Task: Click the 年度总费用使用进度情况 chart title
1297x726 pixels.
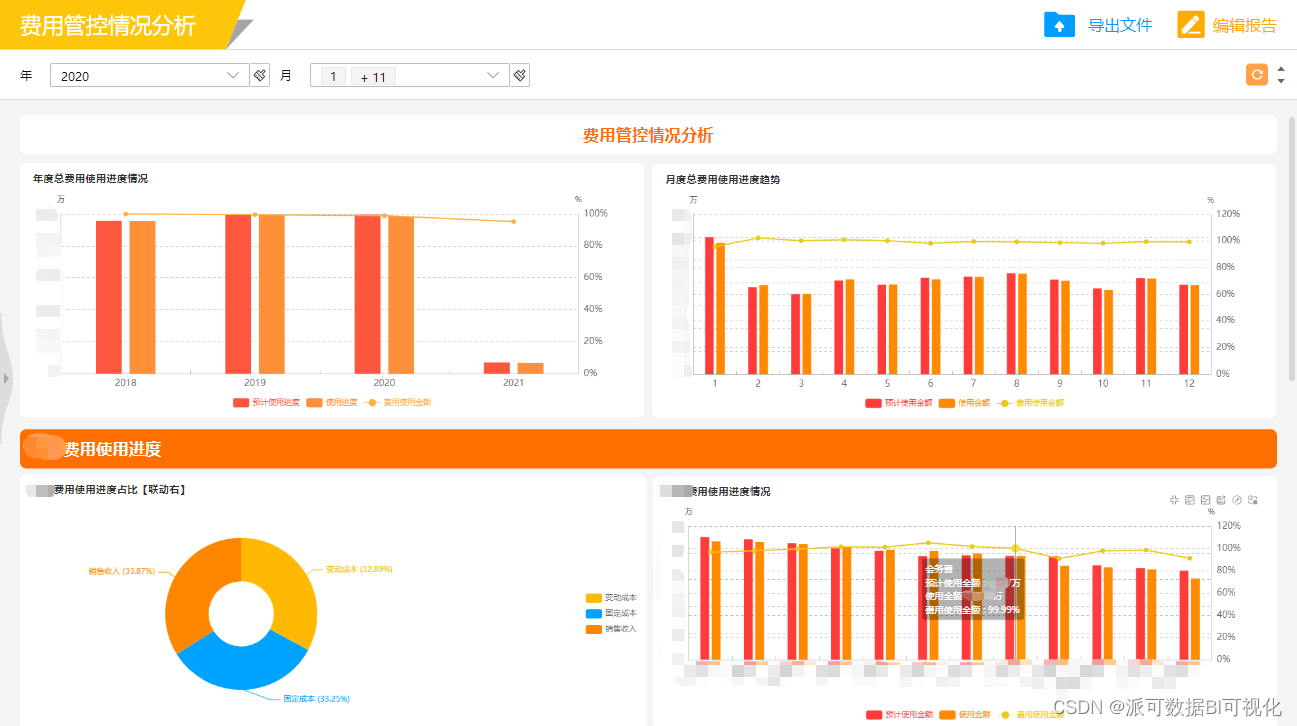Action: point(90,178)
